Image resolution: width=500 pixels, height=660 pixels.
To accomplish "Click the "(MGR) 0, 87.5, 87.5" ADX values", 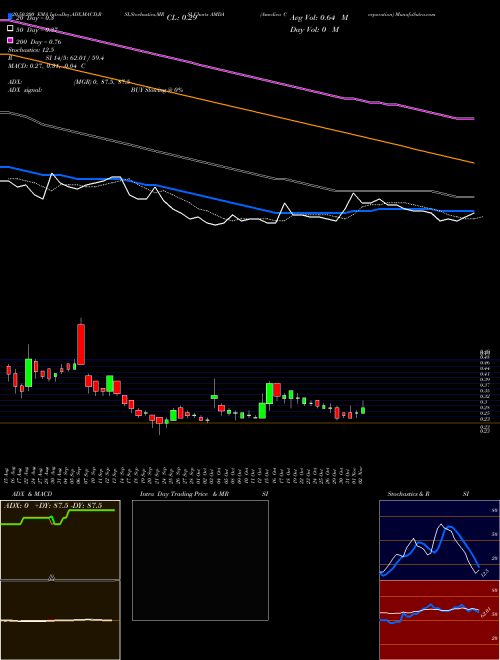I will [x=102, y=82].
